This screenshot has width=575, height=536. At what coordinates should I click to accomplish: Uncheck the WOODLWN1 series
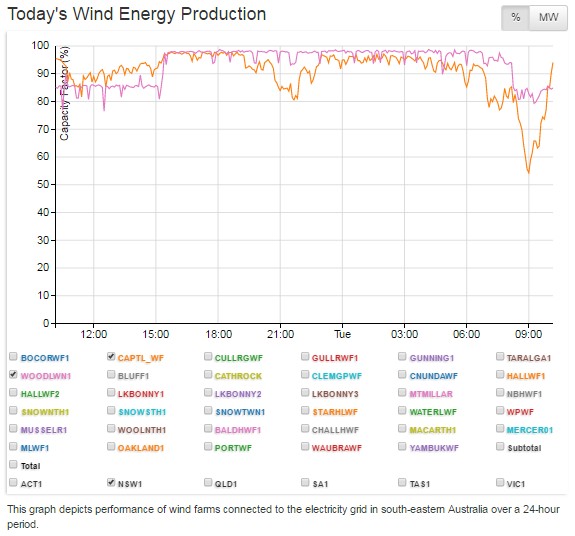point(13,374)
